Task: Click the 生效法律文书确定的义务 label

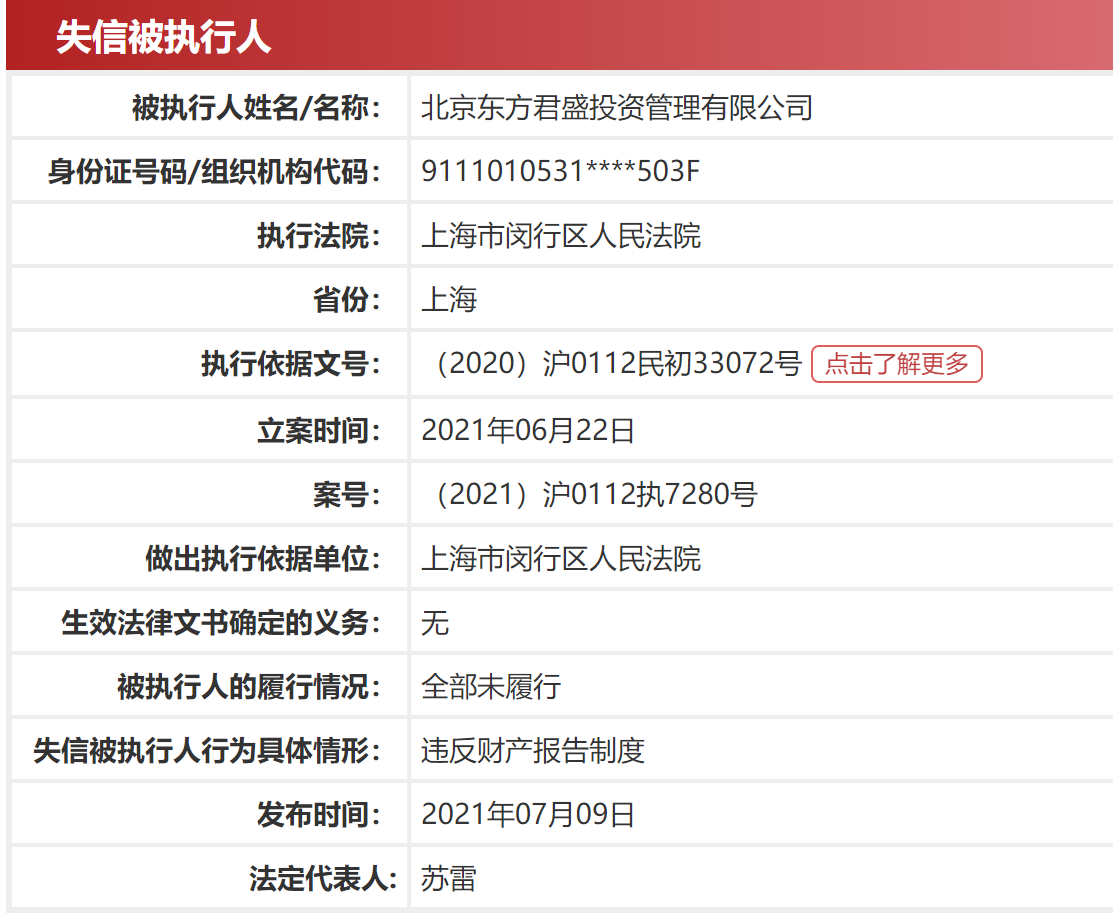Action: pos(221,623)
